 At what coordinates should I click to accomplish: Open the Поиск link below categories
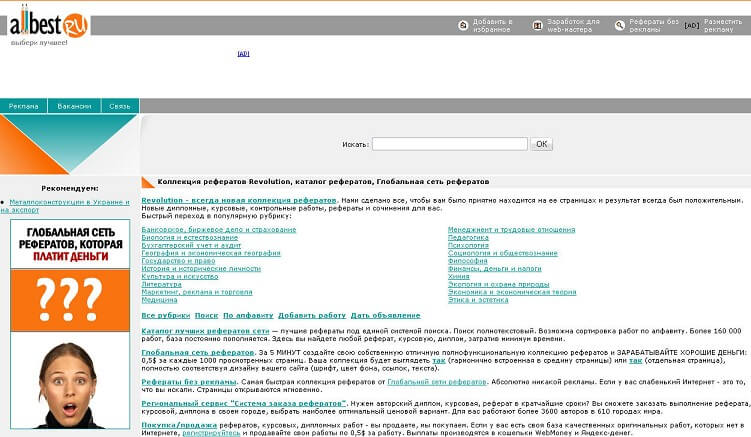(x=206, y=315)
